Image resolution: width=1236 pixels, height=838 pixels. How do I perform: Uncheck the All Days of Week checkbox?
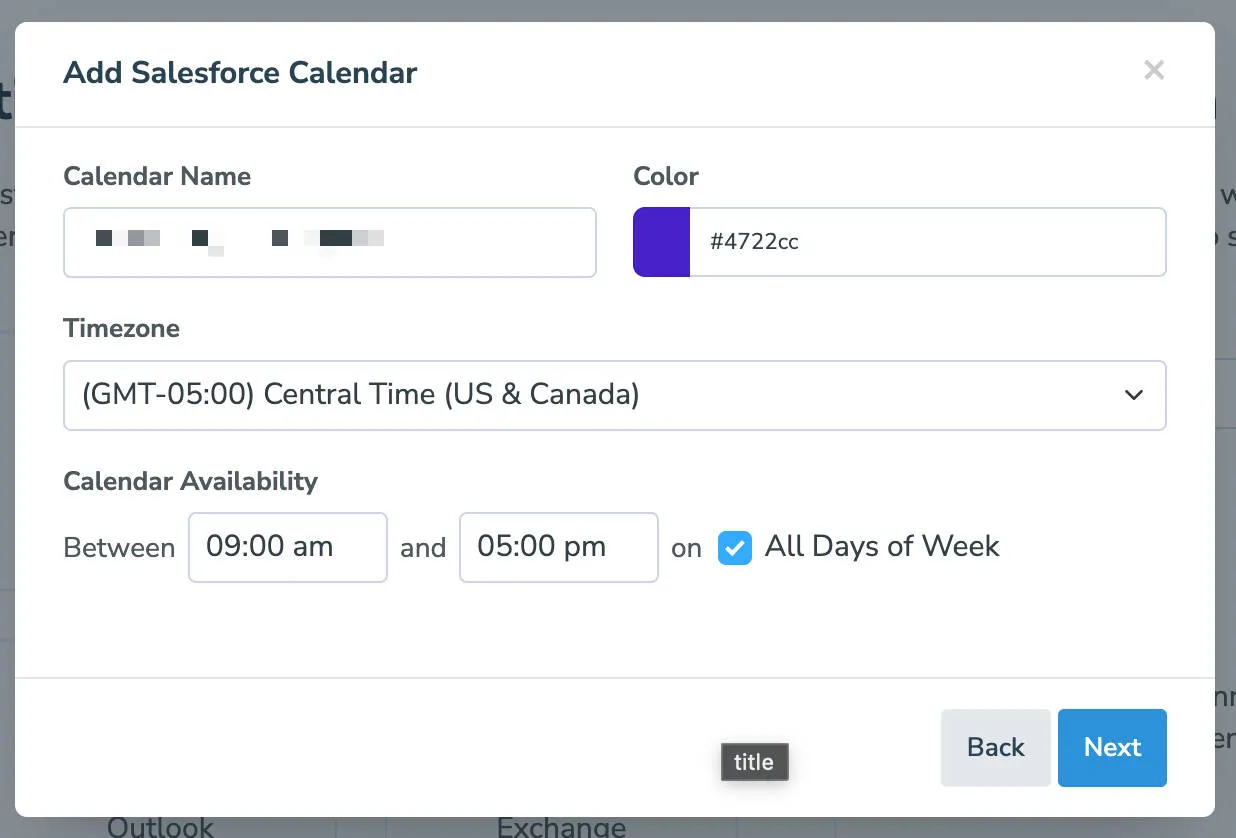click(735, 547)
